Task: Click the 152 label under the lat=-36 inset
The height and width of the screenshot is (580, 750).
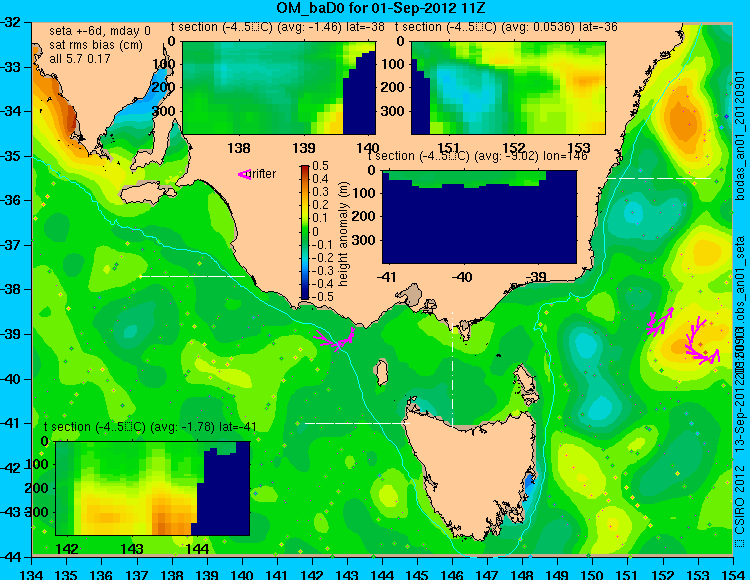Action: click(x=514, y=148)
